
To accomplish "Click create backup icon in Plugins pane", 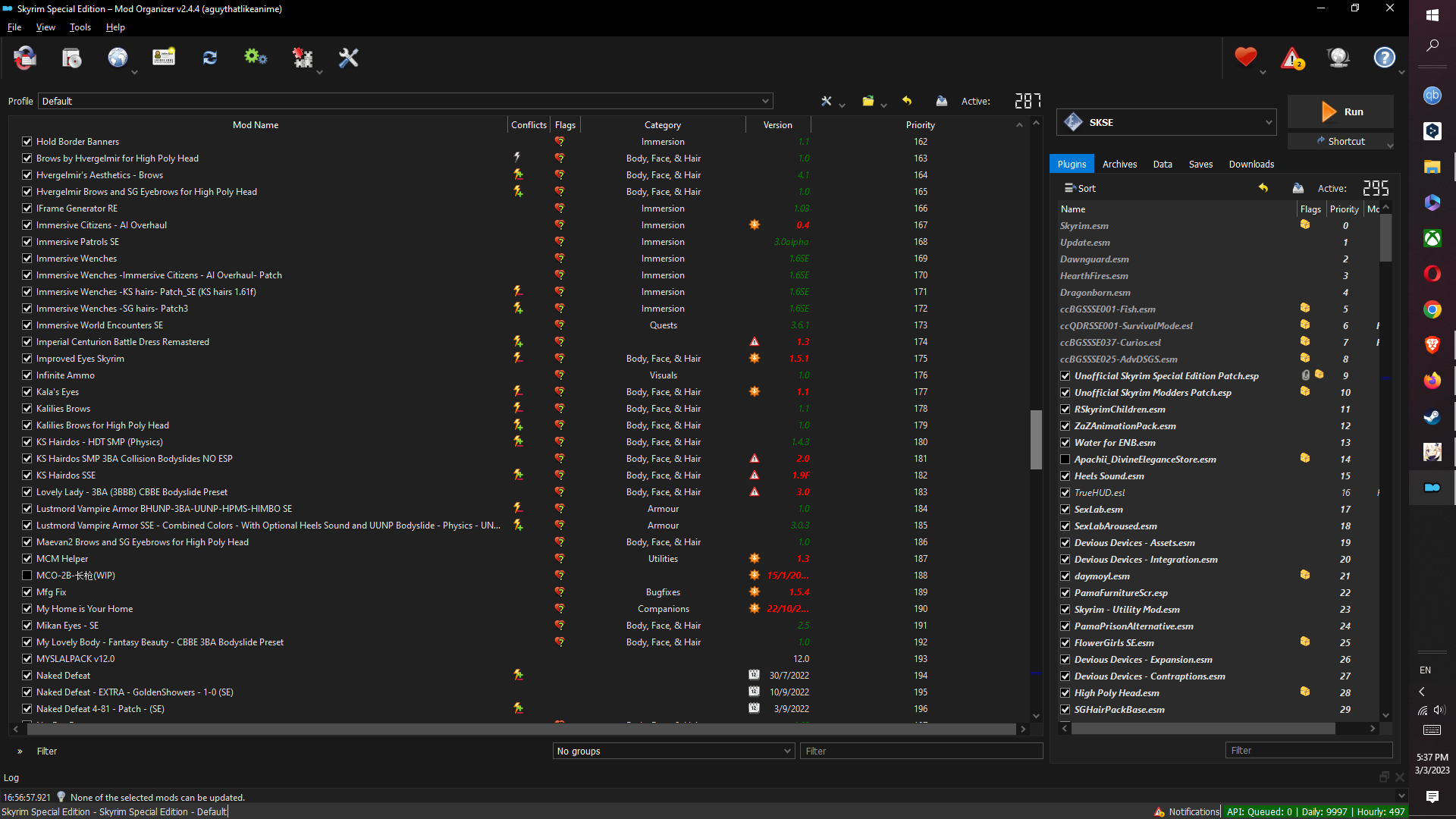I will [x=1298, y=188].
